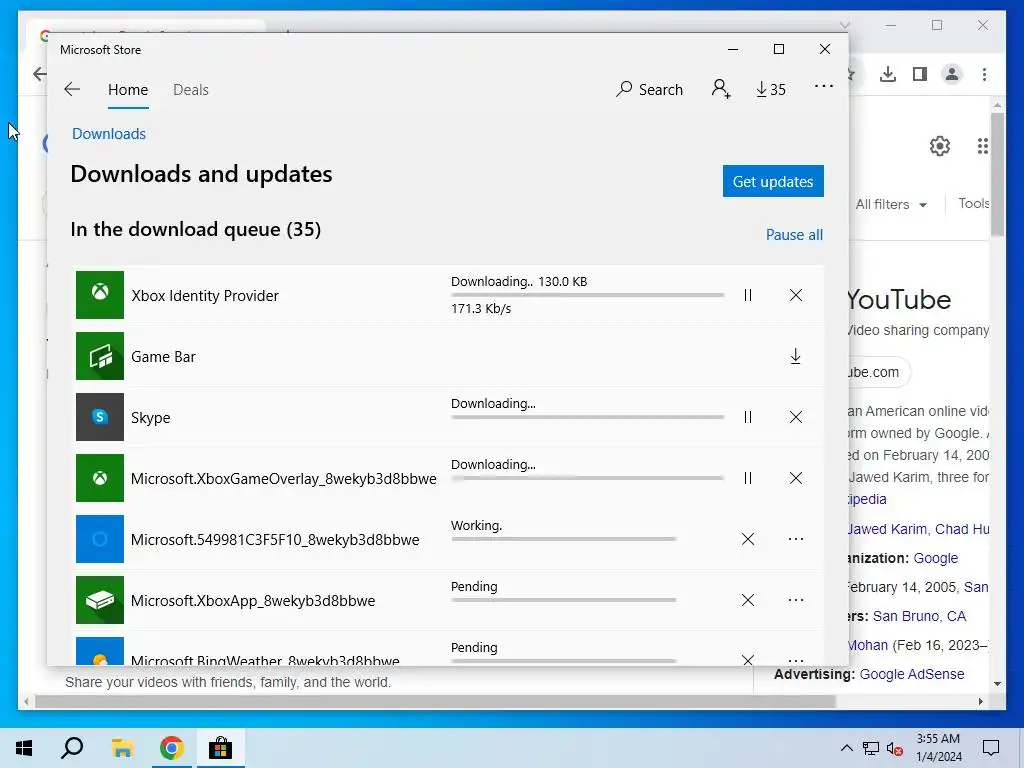The height and width of the screenshot is (768, 1024).
Task: Click the network tray icon
Action: [871, 748]
